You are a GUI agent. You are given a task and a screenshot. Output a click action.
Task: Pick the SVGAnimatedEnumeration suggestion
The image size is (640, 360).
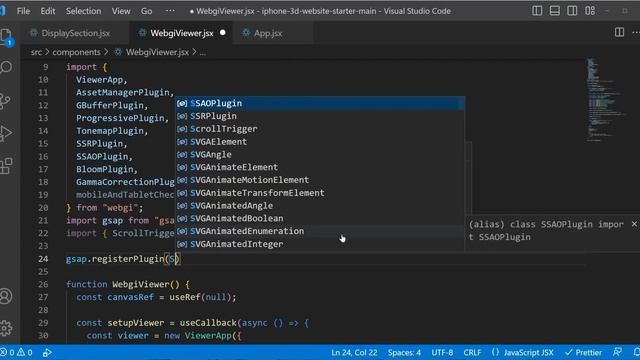pos(320,231)
